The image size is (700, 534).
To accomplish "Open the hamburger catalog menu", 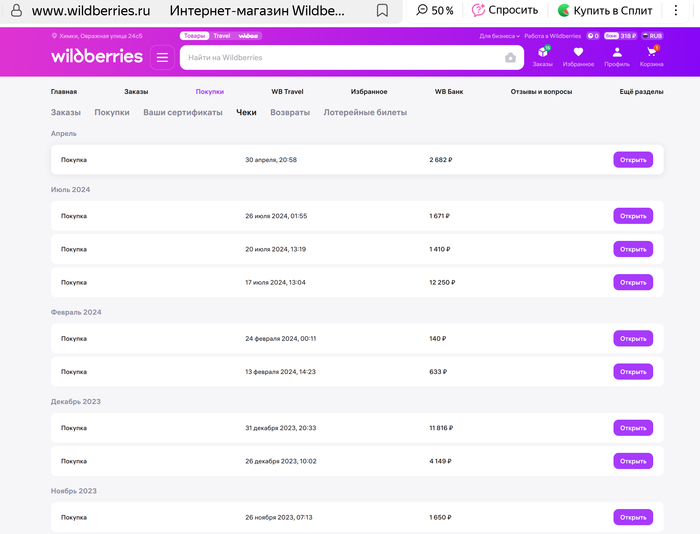I will [x=162, y=57].
